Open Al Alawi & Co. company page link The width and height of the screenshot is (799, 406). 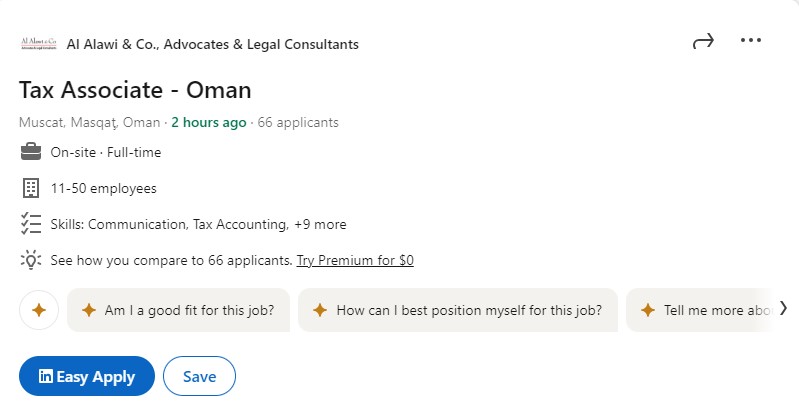click(x=212, y=44)
